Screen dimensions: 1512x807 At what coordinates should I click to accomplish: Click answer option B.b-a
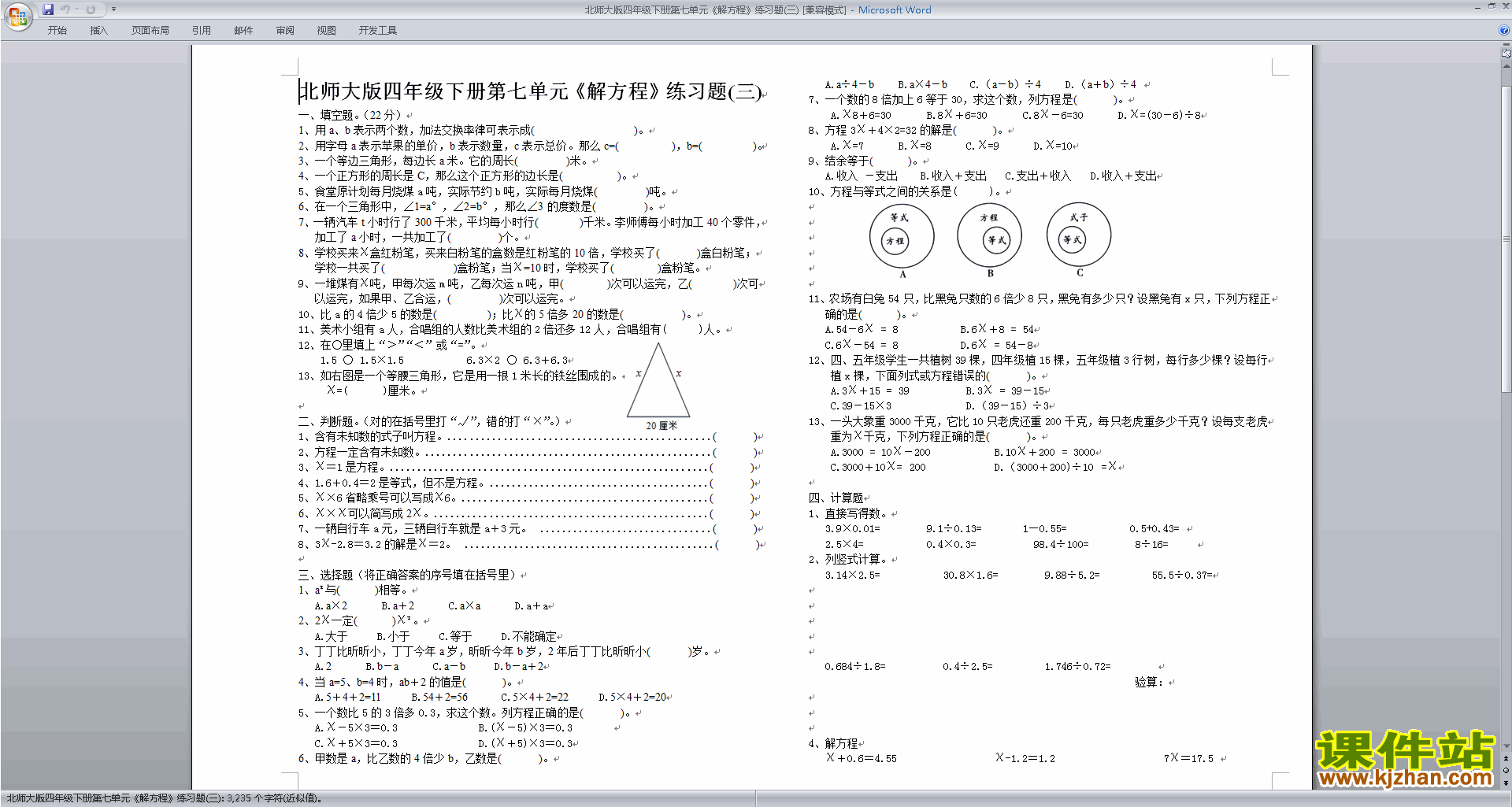[382, 666]
